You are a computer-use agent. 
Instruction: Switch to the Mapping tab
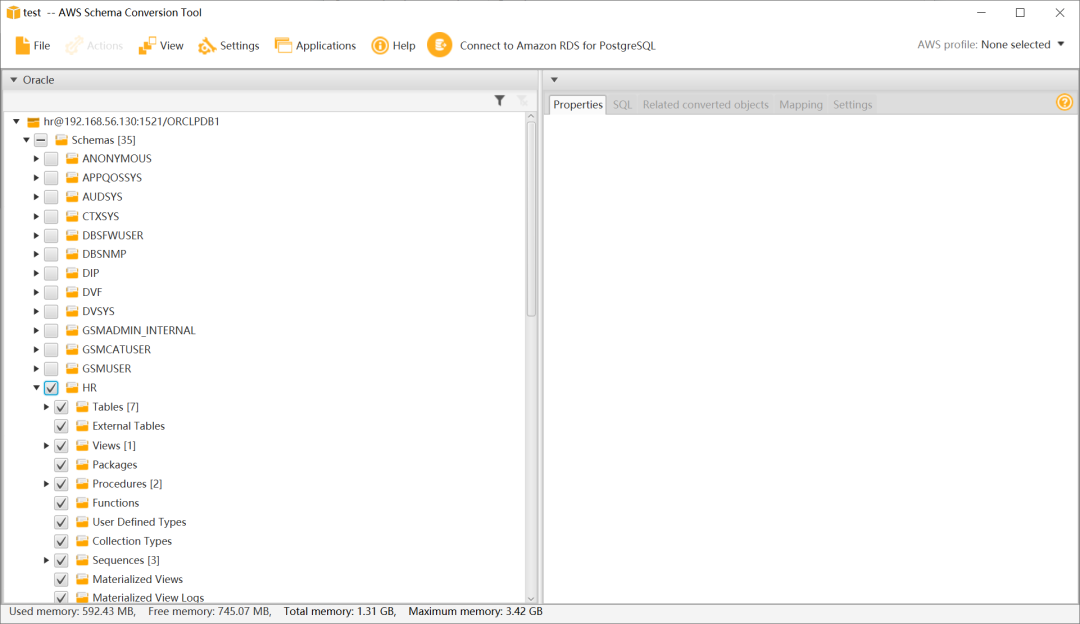coord(800,105)
